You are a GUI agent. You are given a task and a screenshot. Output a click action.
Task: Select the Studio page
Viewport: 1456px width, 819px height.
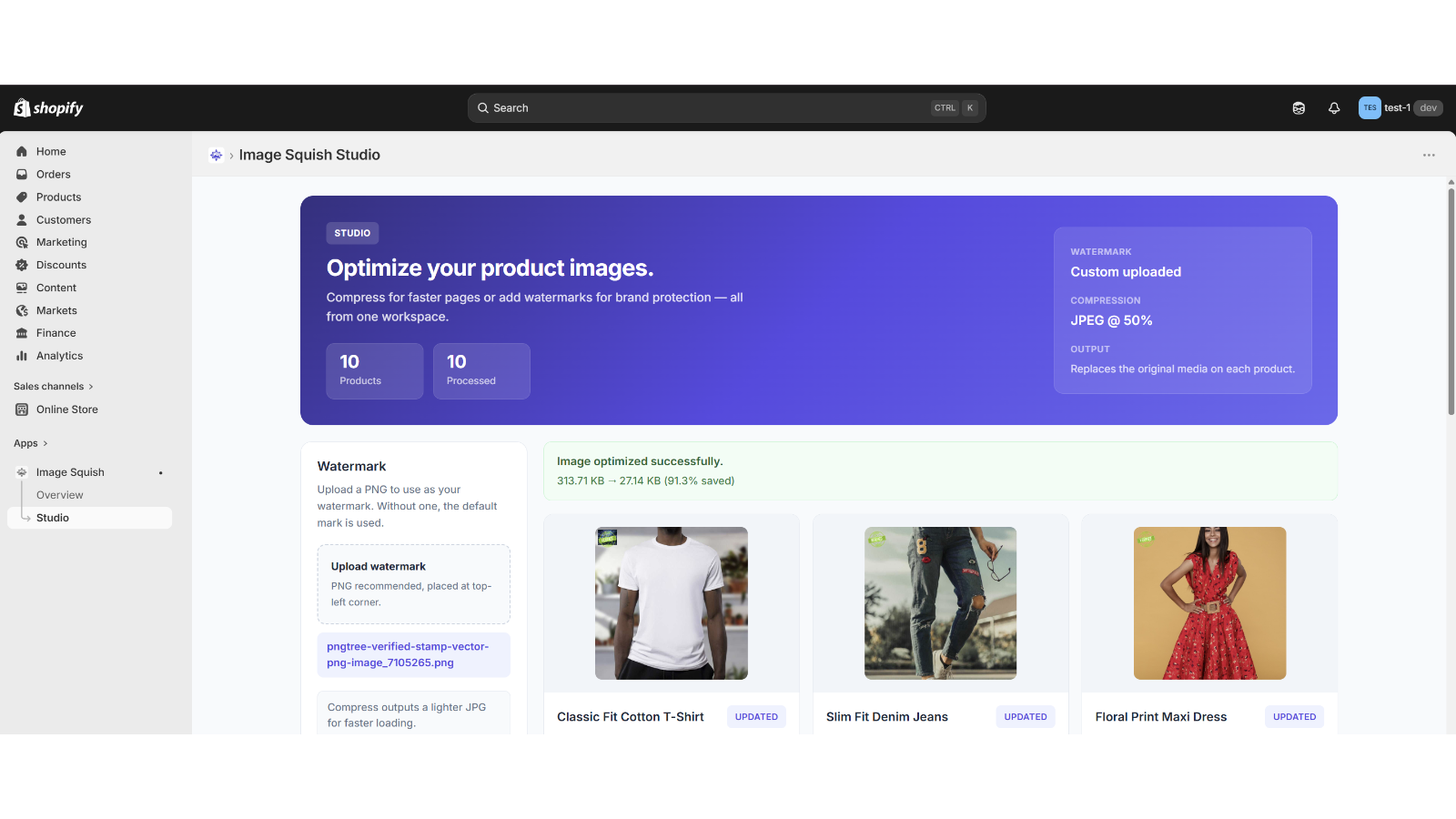[89, 518]
